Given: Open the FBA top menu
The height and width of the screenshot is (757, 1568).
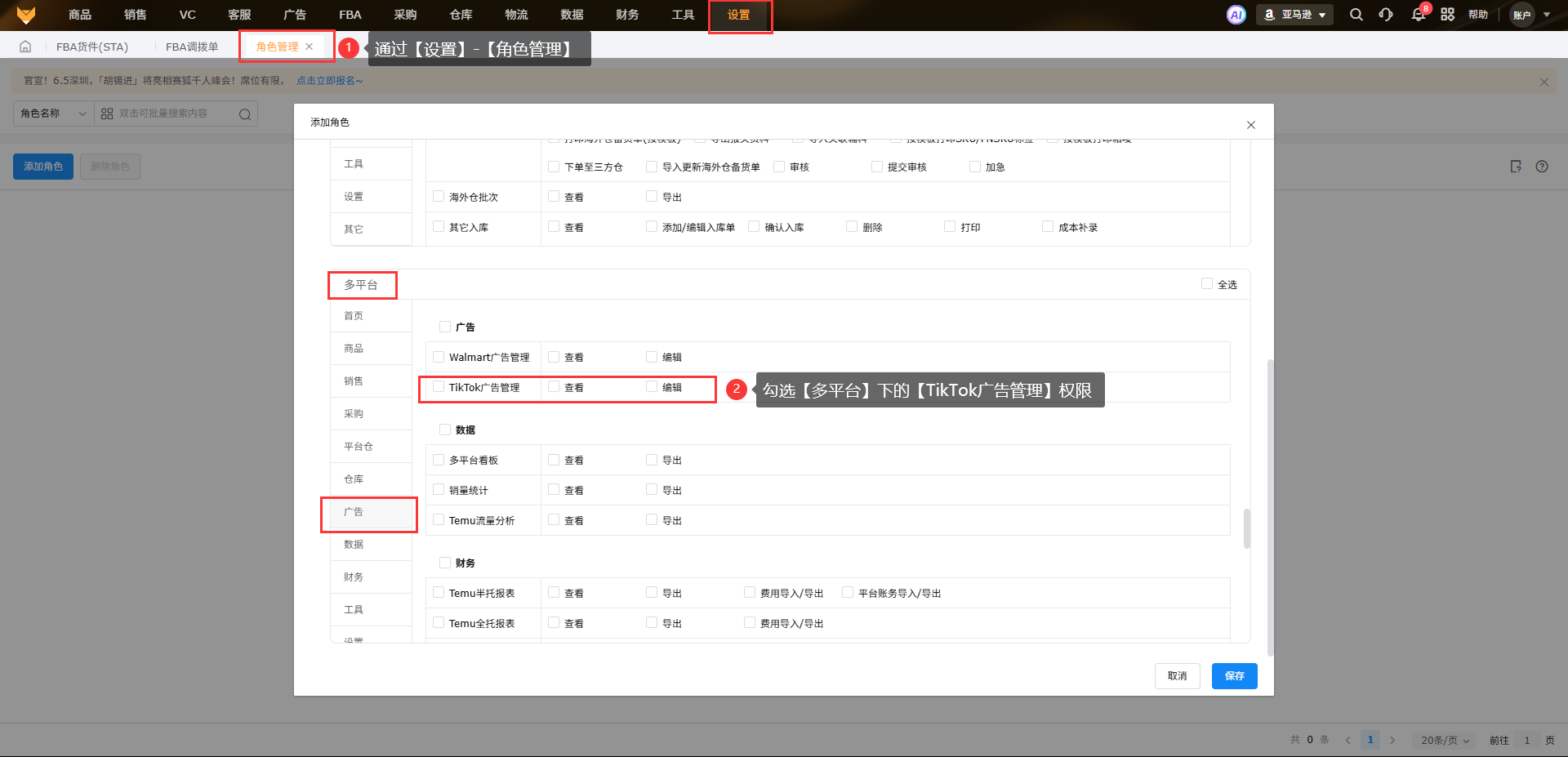Looking at the screenshot, I should [x=350, y=15].
